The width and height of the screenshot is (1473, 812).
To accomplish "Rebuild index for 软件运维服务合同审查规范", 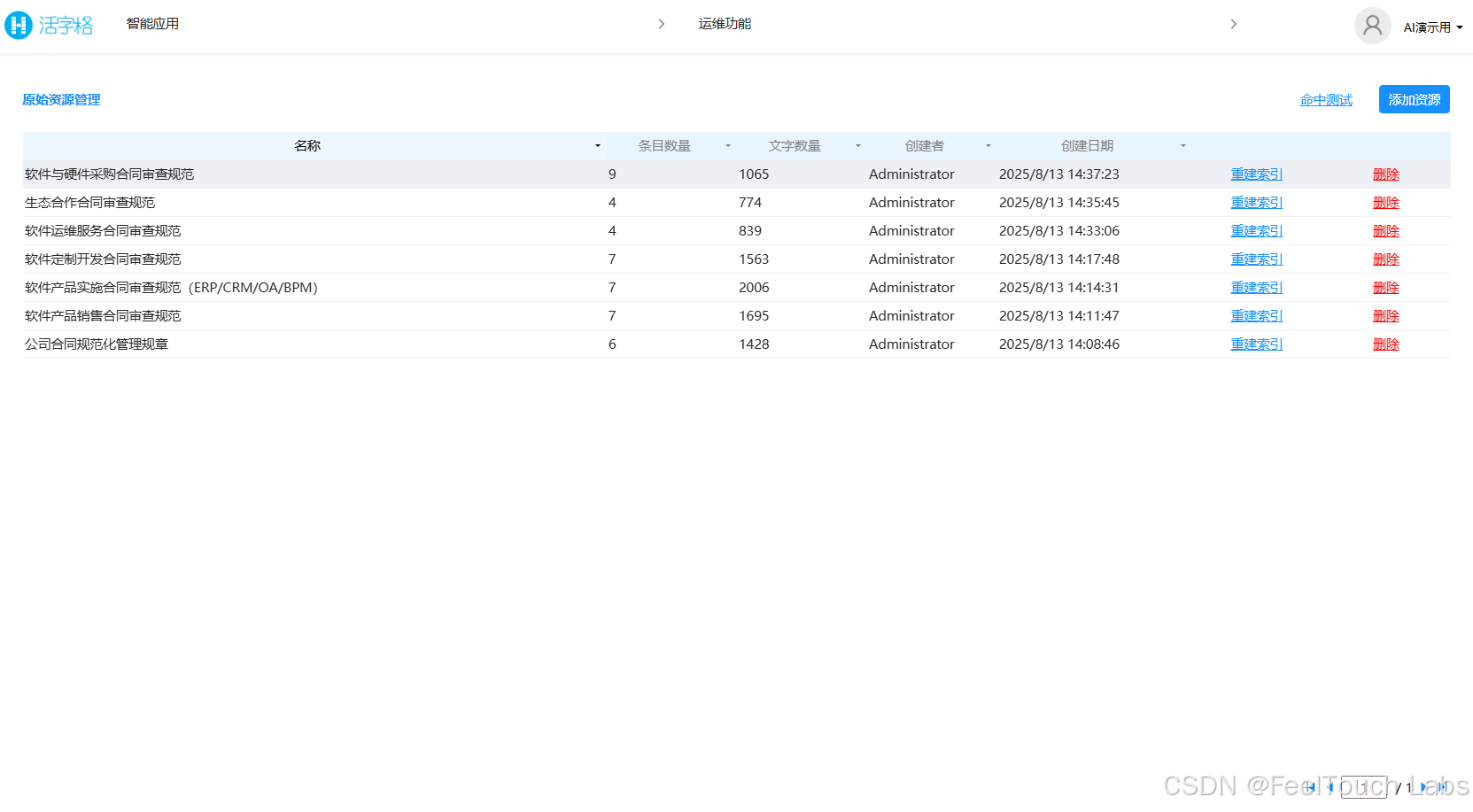I will [1257, 231].
